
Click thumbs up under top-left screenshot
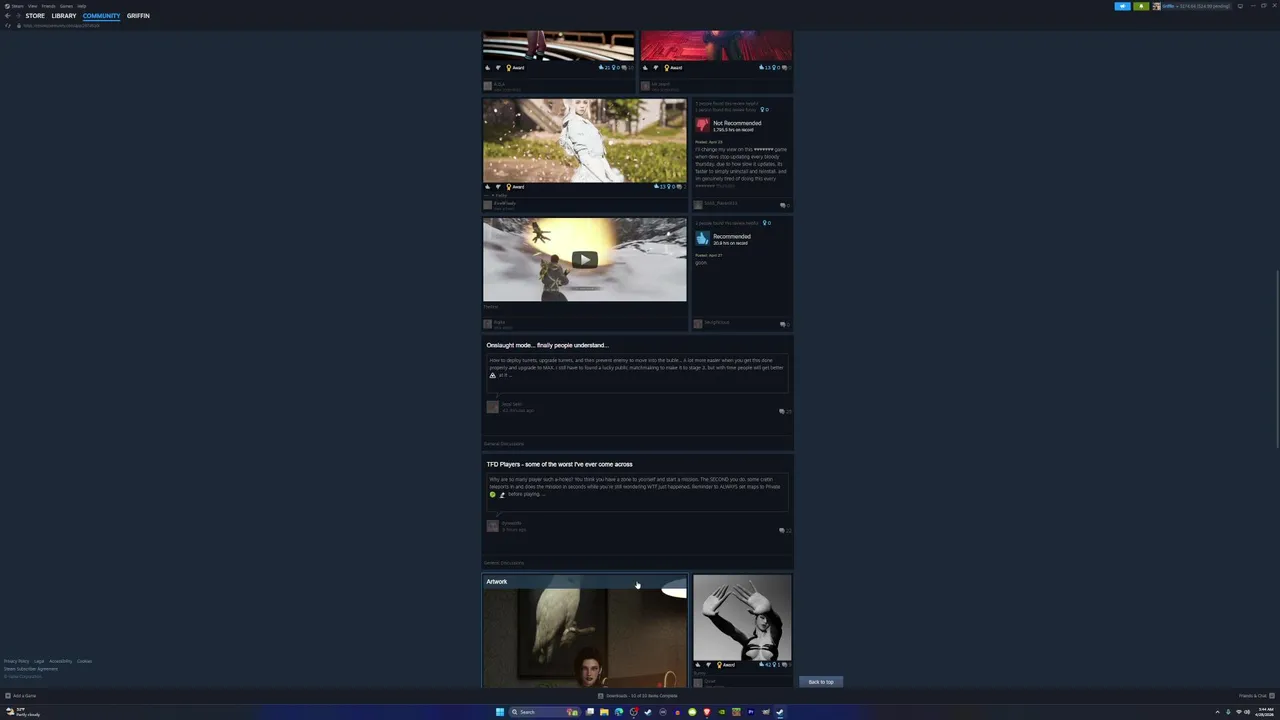tap(488, 68)
